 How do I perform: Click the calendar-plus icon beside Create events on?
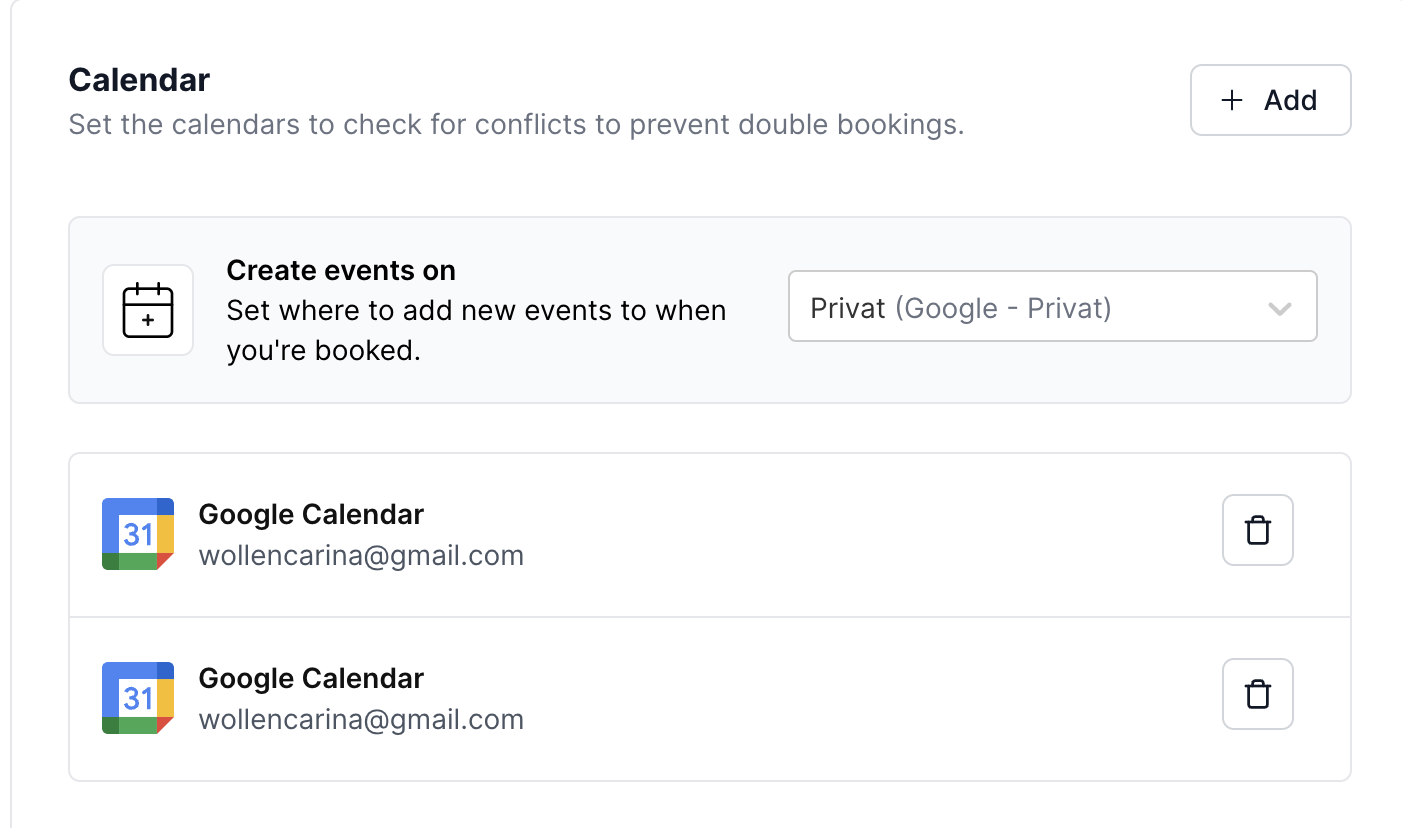click(x=148, y=310)
